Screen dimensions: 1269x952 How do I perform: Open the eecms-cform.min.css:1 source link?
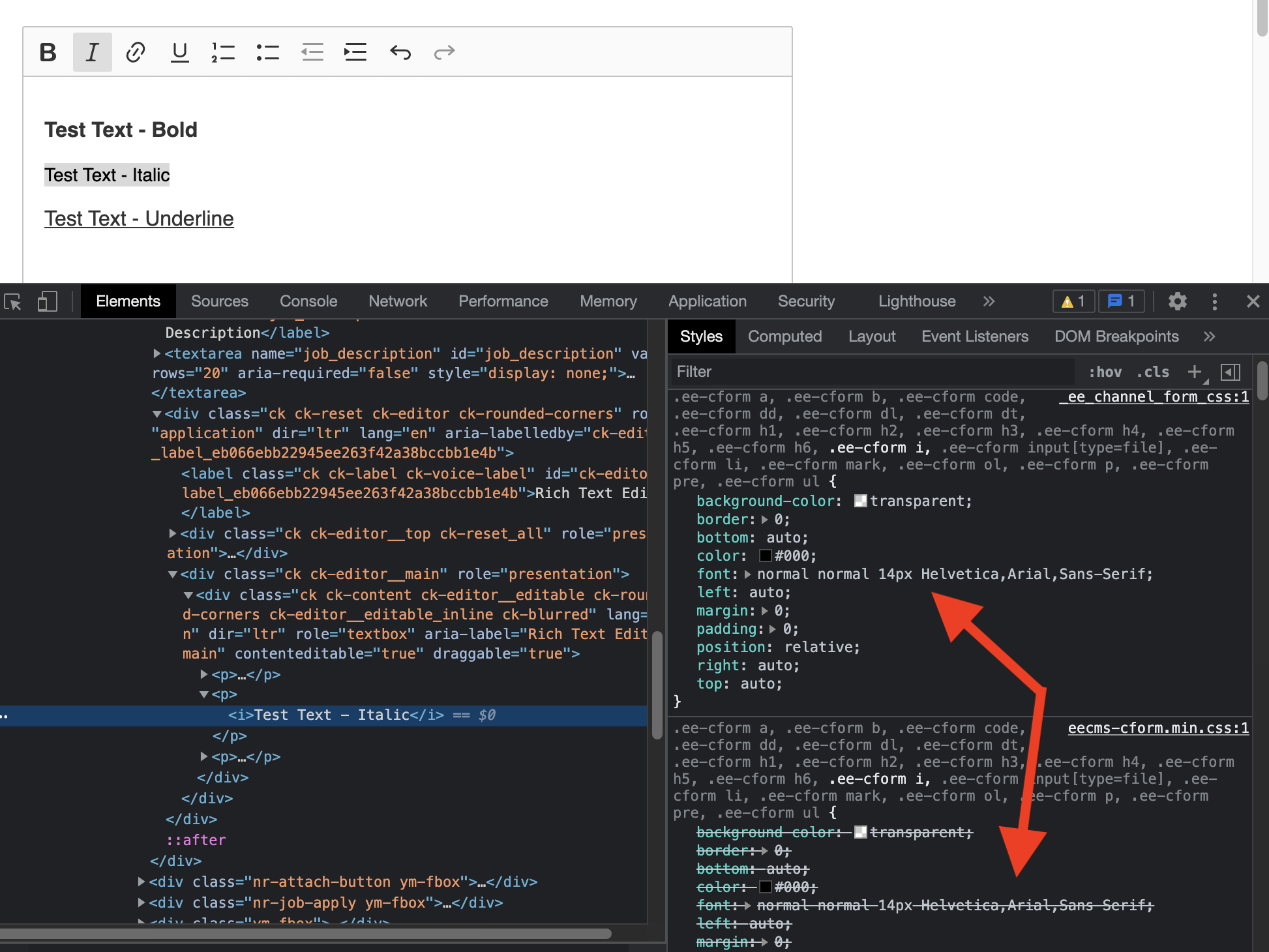pos(1158,728)
